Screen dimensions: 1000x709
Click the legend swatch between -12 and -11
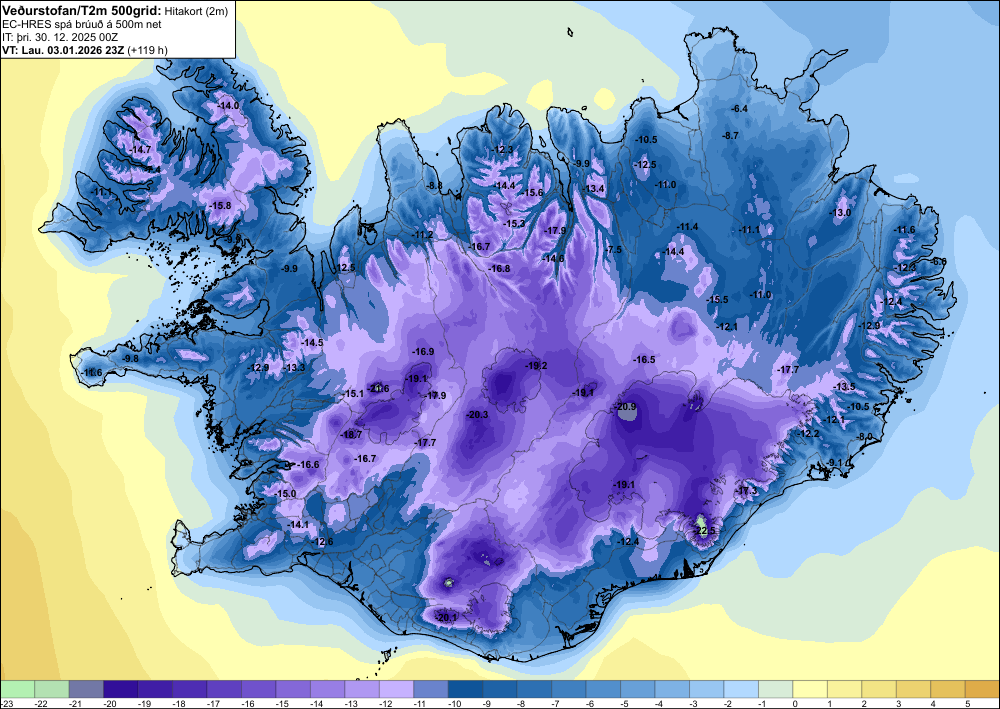[x=396, y=689]
